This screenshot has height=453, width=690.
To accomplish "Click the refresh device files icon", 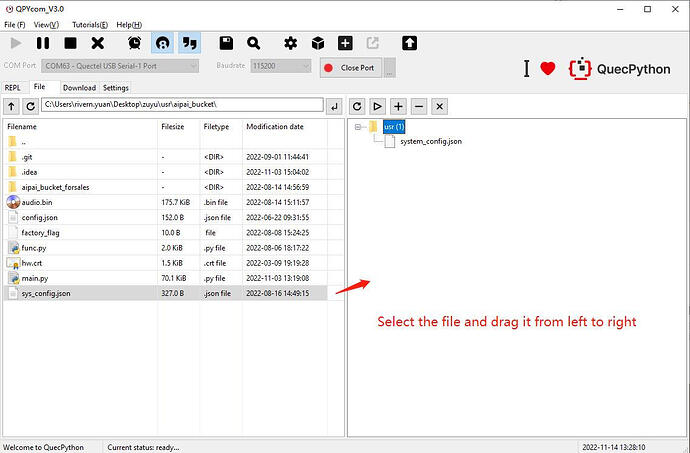I will click(x=357, y=106).
